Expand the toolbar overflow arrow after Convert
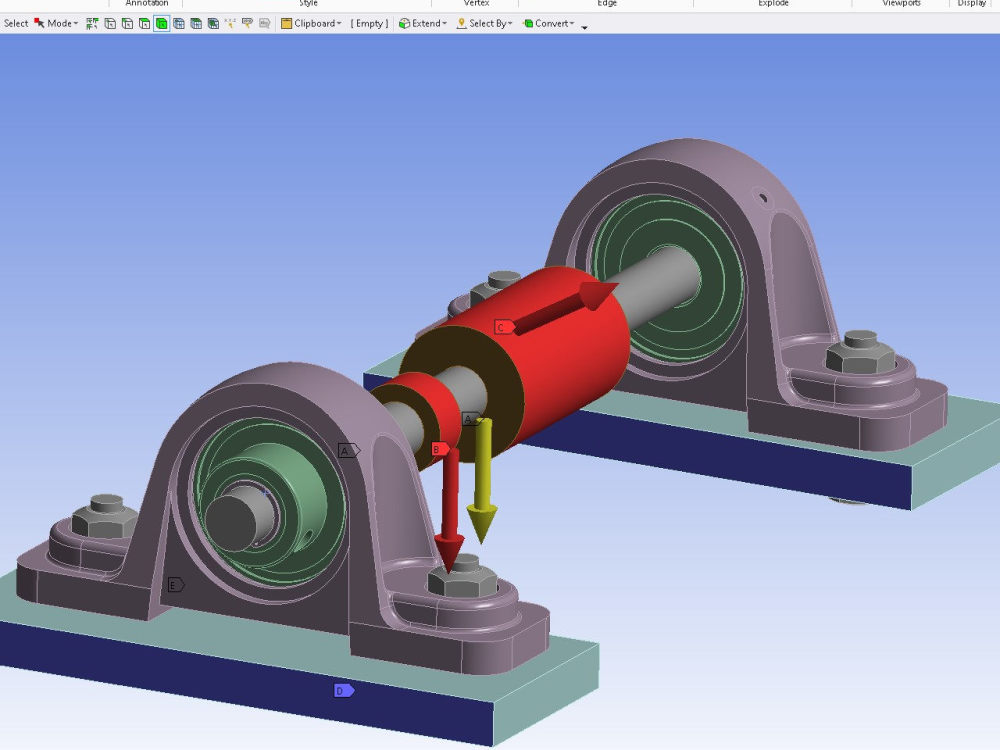 pos(584,26)
